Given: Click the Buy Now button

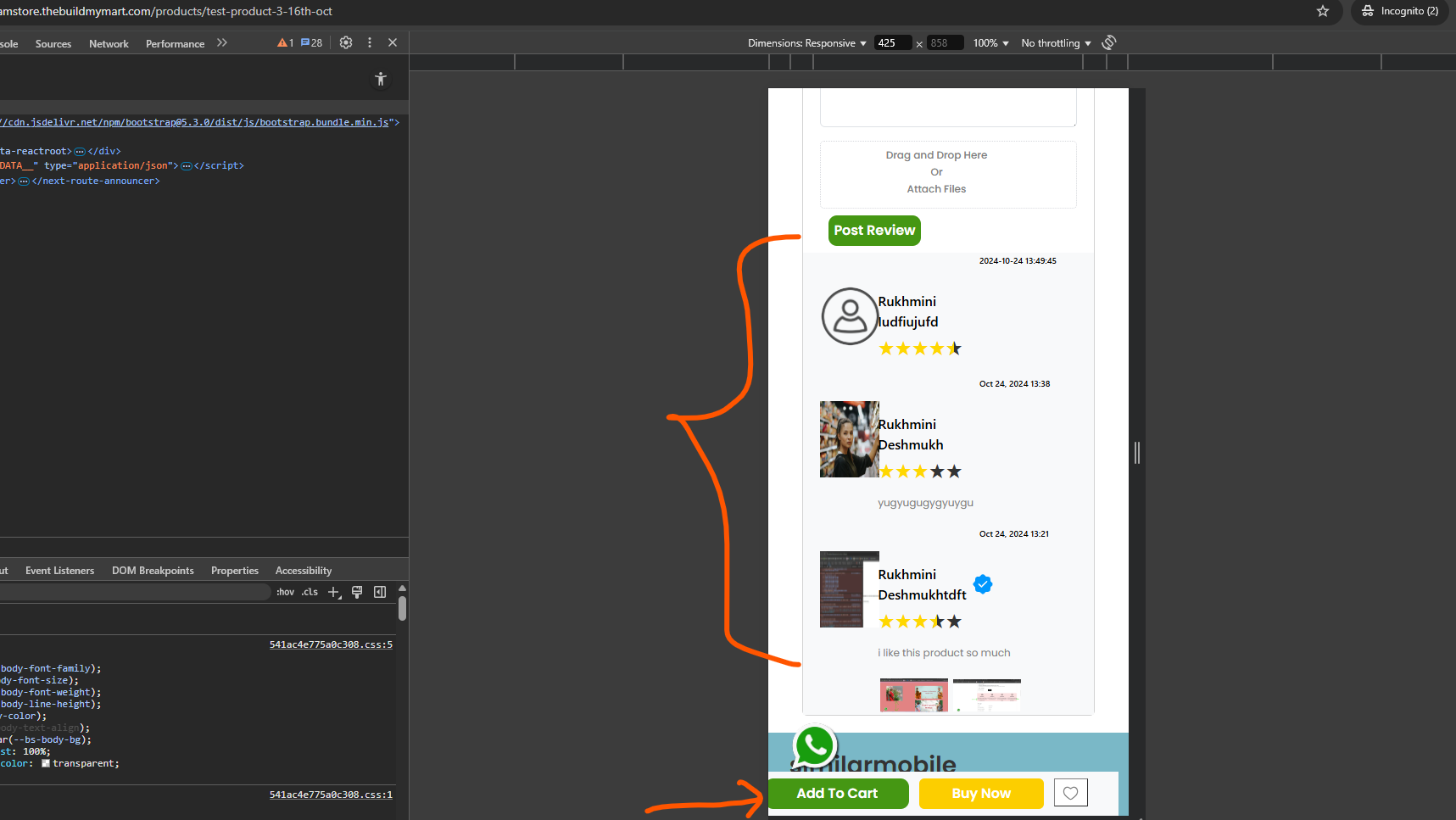Looking at the screenshot, I should click(981, 794).
